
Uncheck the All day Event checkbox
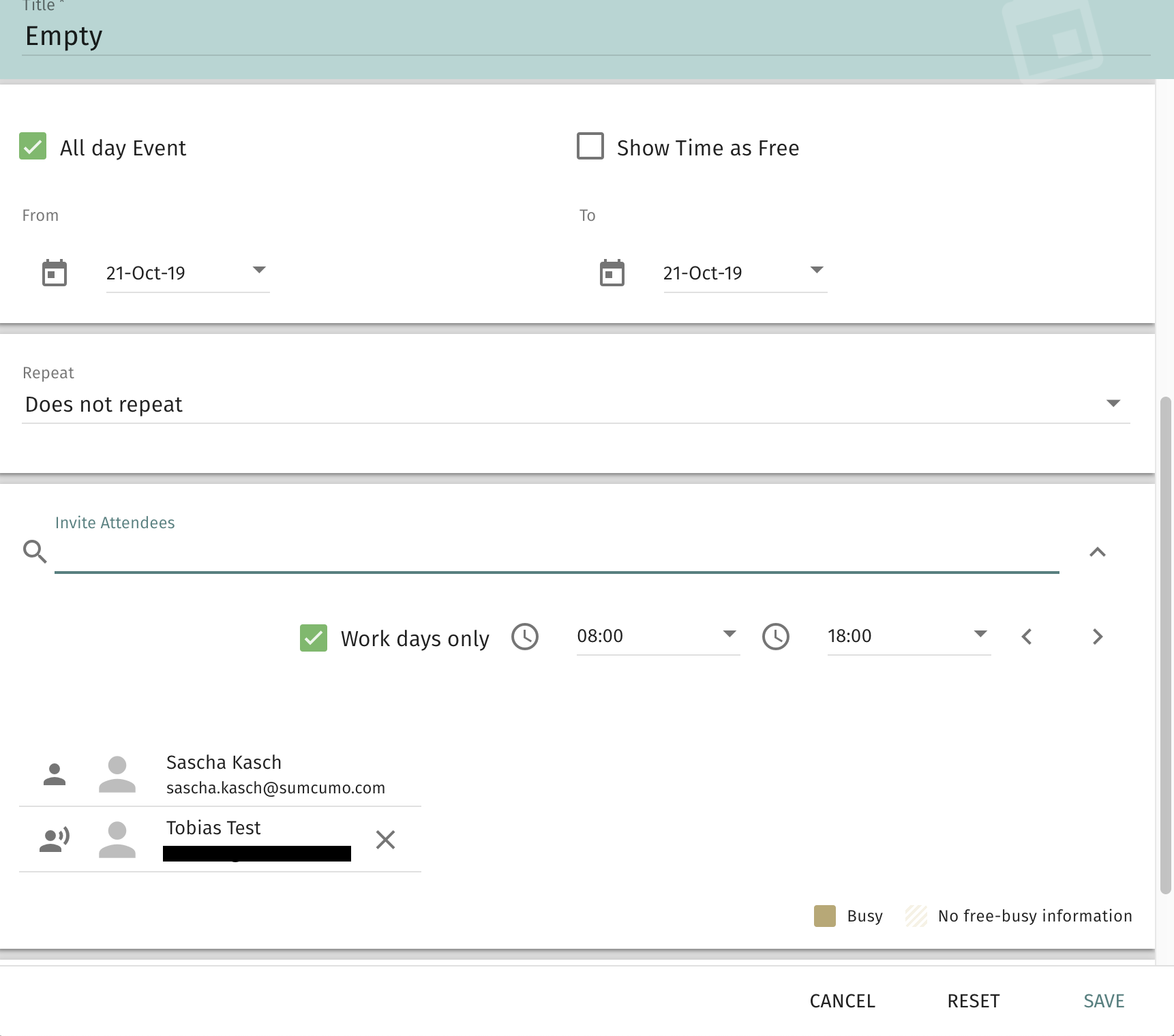point(33,147)
